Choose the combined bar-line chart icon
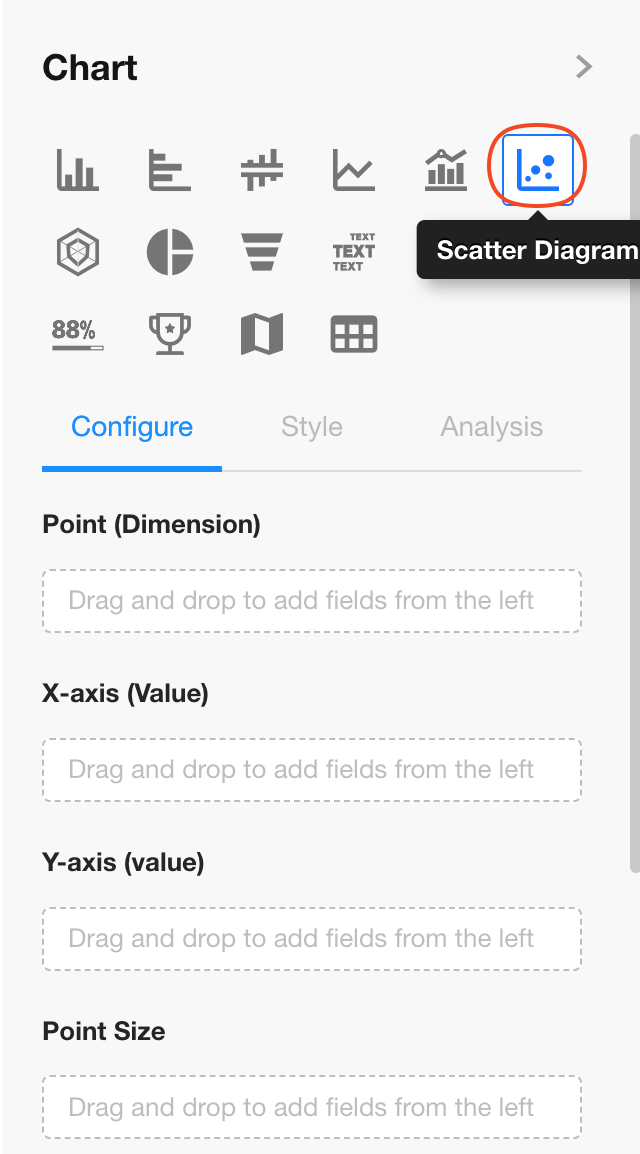 coord(446,170)
